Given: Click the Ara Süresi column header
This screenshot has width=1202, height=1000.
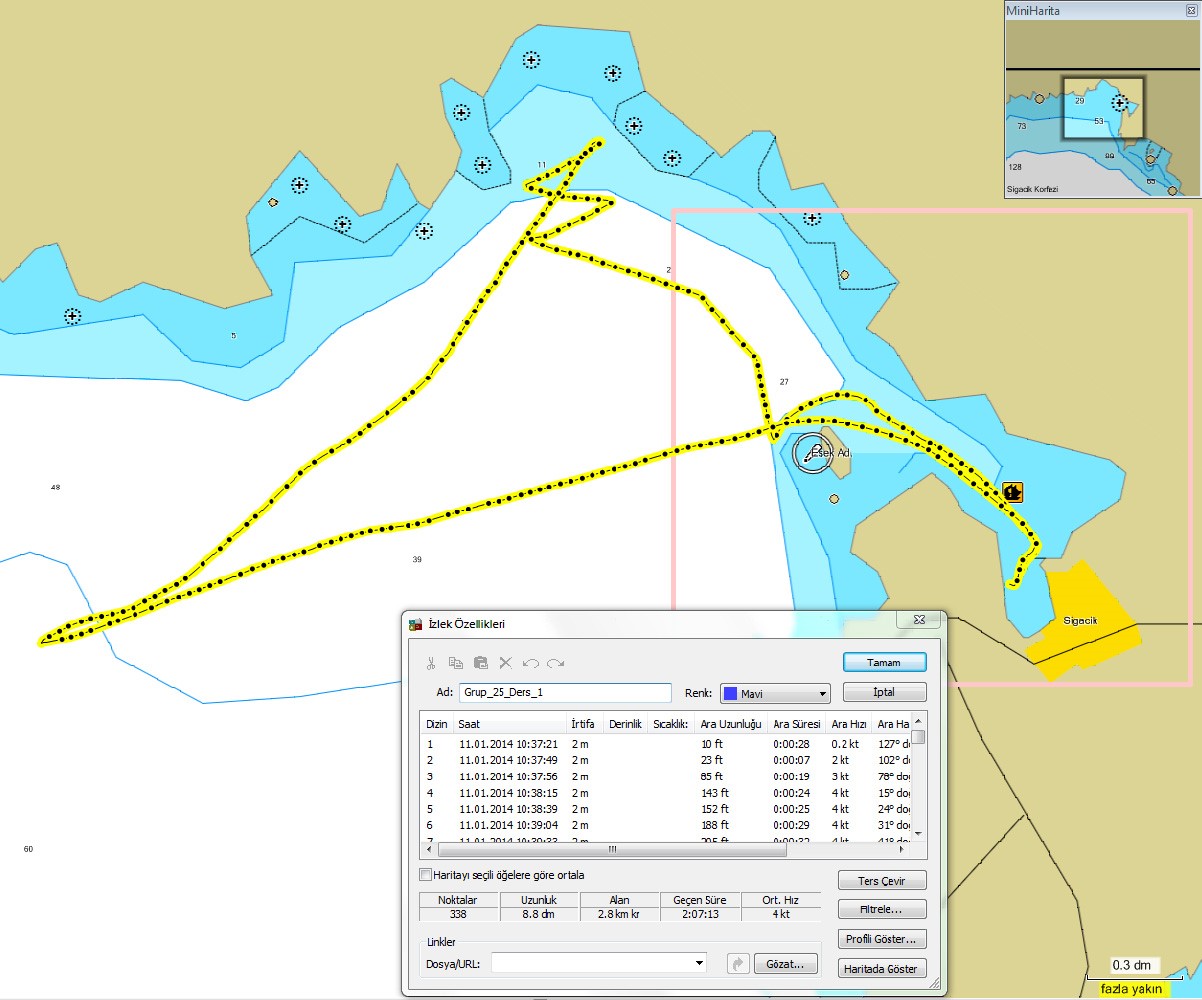Looking at the screenshot, I should click(x=797, y=724).
